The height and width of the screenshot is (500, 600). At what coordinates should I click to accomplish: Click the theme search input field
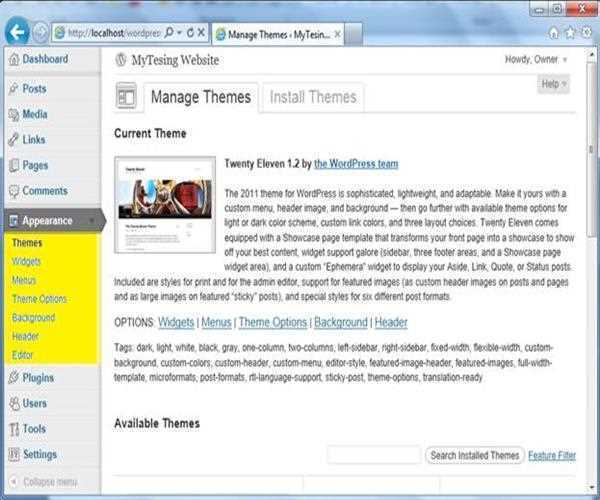point(373,456)
